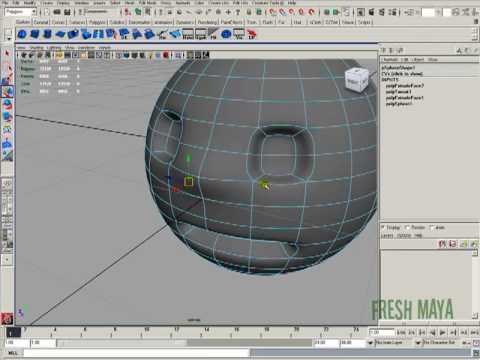Screen dimensions: 480x360
Task: Select the polygon cube shelf icon
Action: click(35, 34)
